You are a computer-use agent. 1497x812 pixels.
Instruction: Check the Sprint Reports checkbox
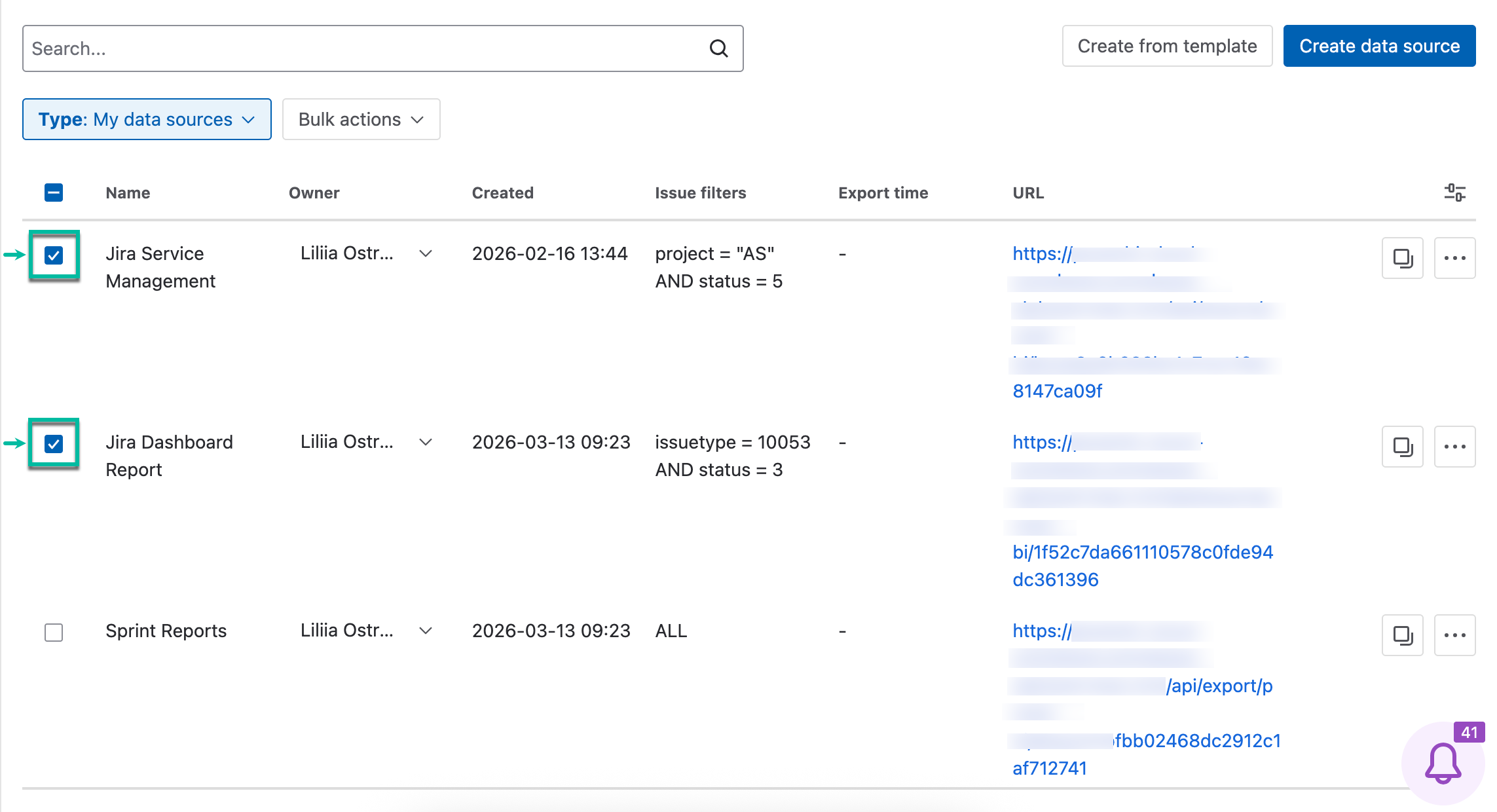[54, 633]
